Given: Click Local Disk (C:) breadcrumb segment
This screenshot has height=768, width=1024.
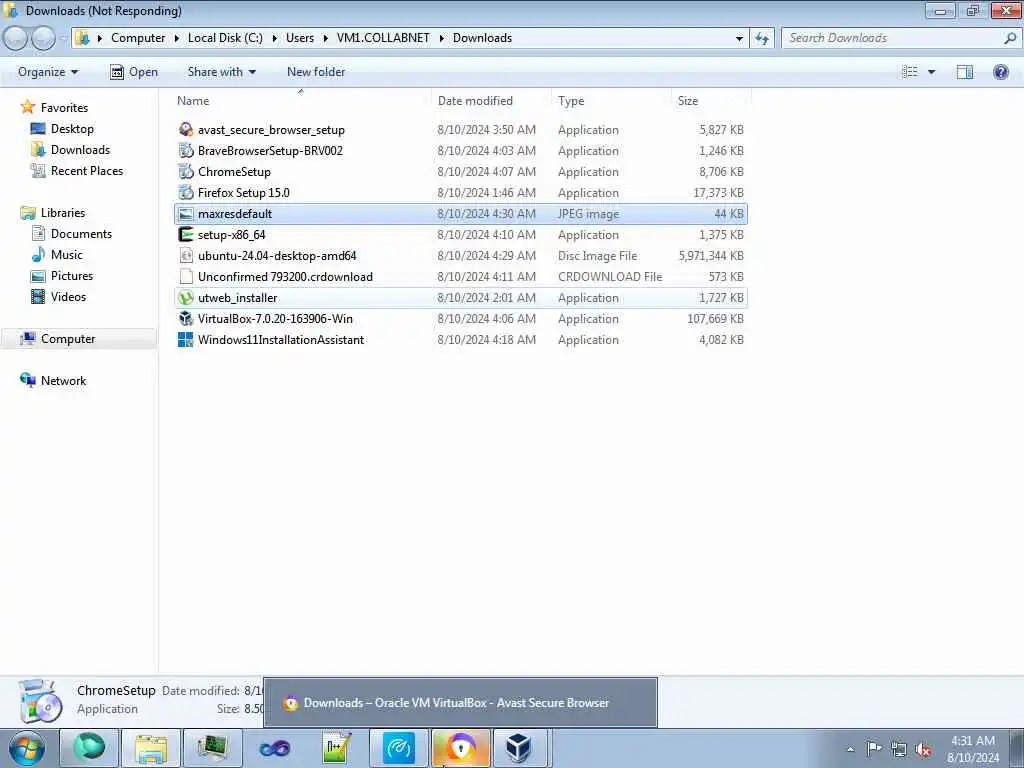Looking at the screenshot, I should click(225, 38).
